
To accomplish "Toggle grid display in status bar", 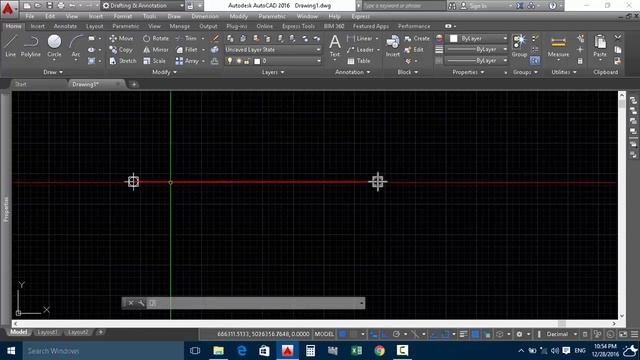I will pos(342,334).
